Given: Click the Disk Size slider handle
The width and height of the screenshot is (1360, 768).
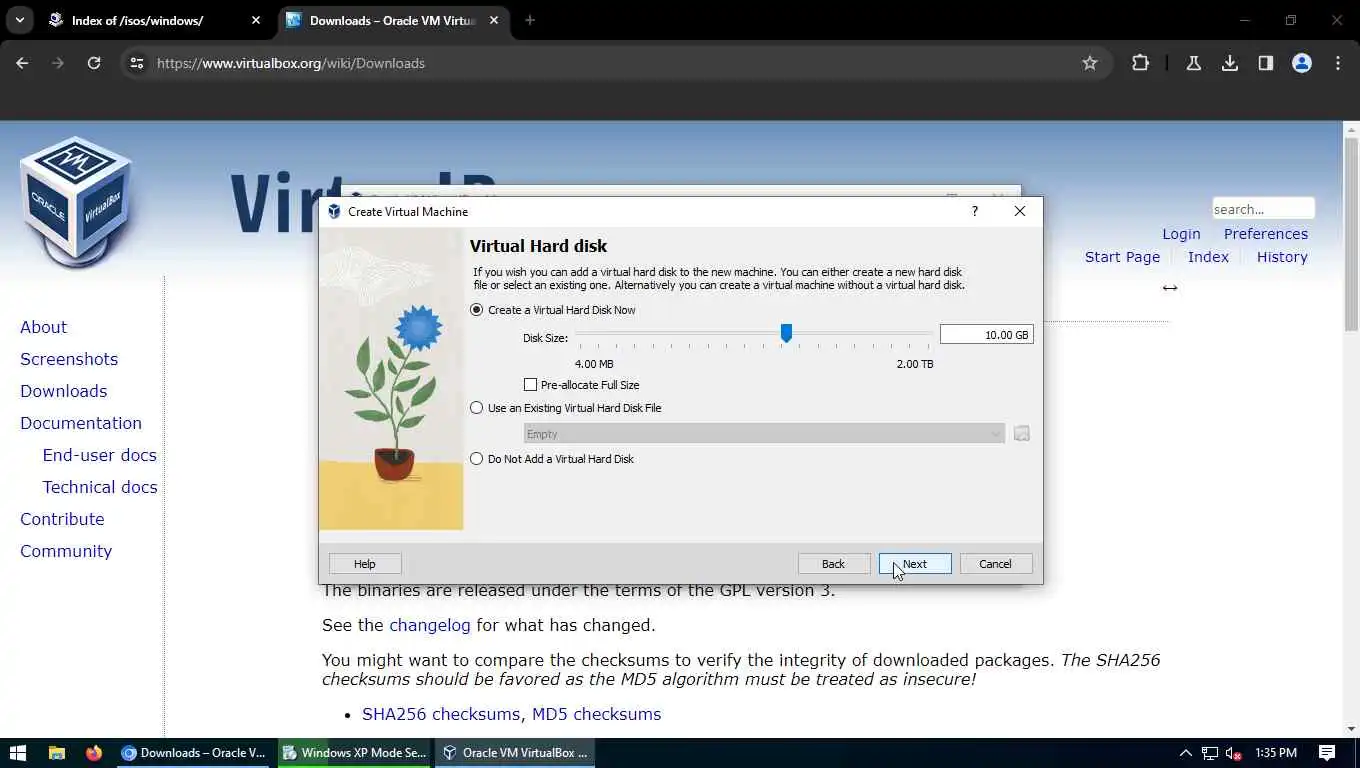Looking at the screenshot, I should tap(786, 333).
